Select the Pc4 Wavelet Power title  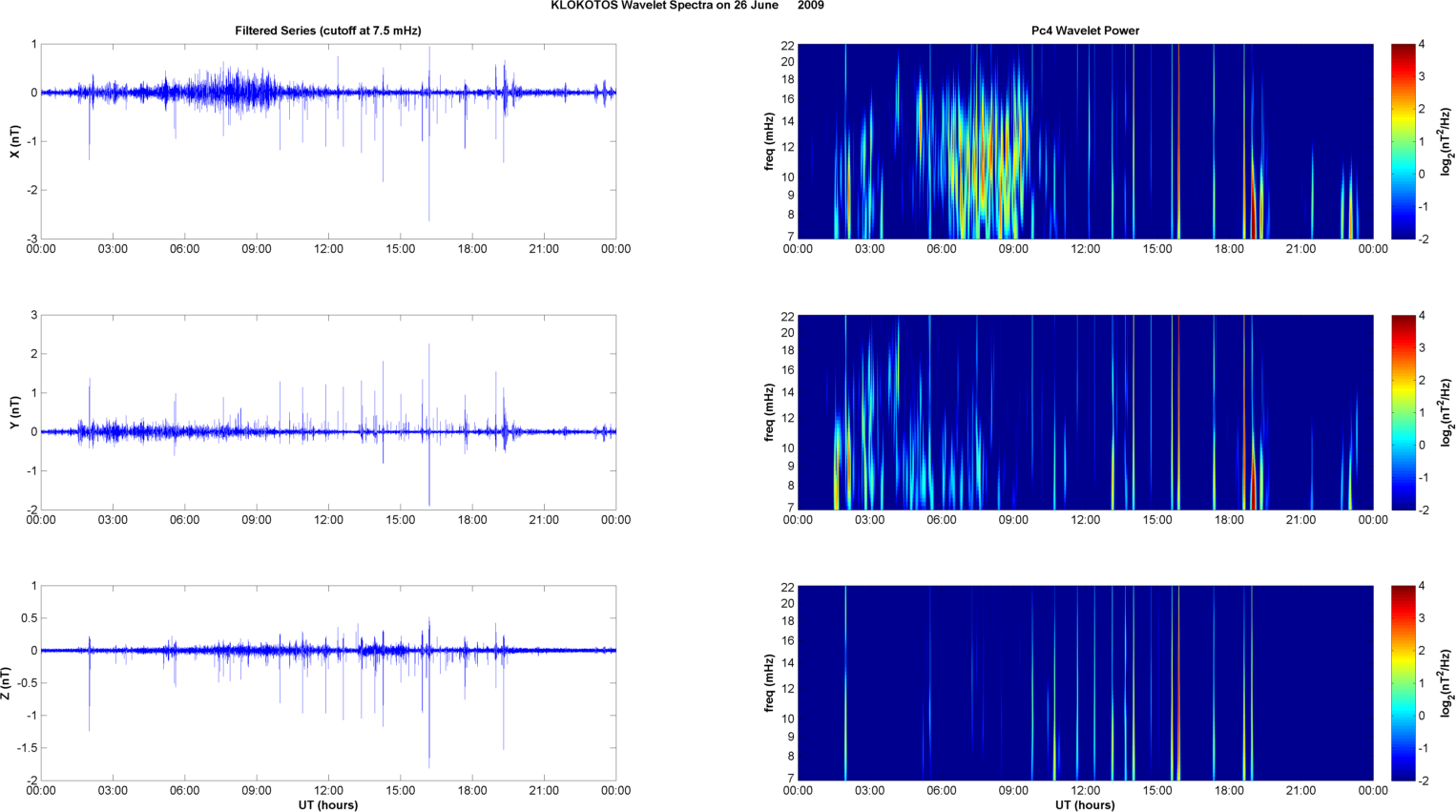(x=1085, y=31)
